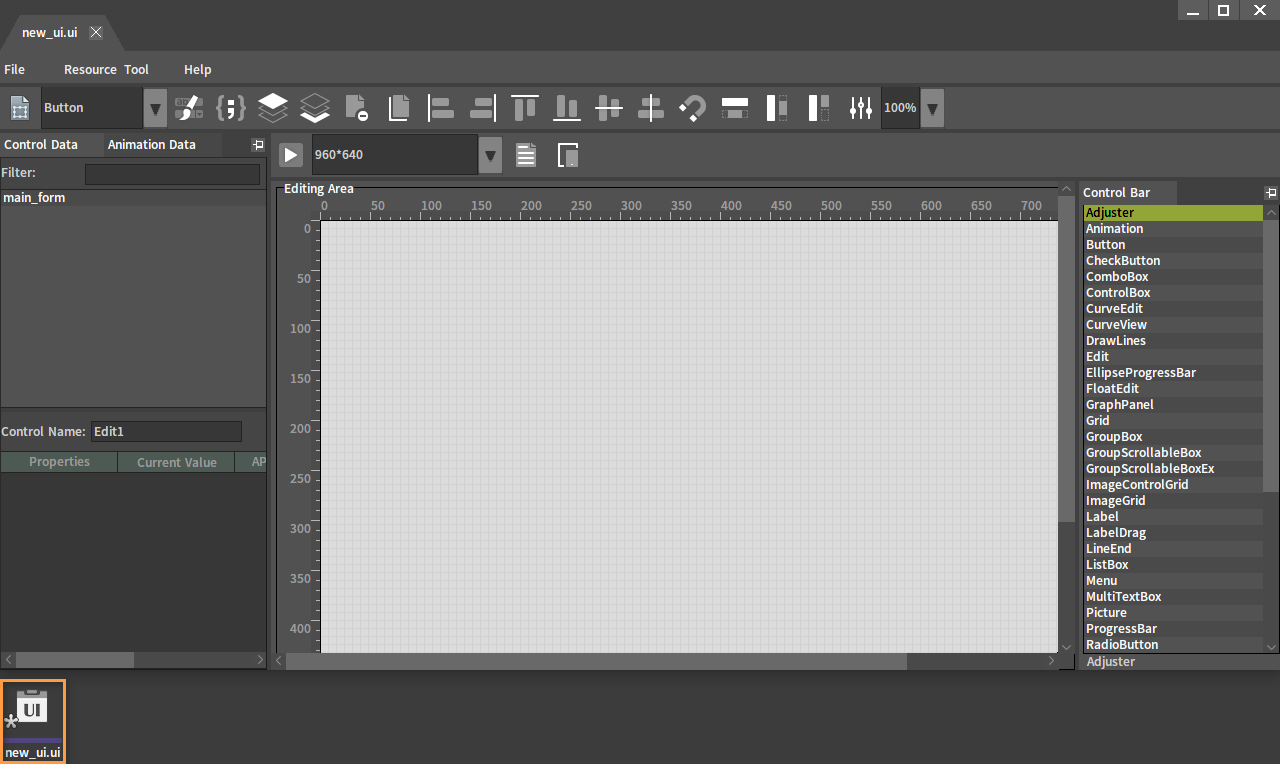1280x764 pixels.
Task: Select ListBox in the Control Bar list
Action: pyautogui.click(x=1173, y=565)
